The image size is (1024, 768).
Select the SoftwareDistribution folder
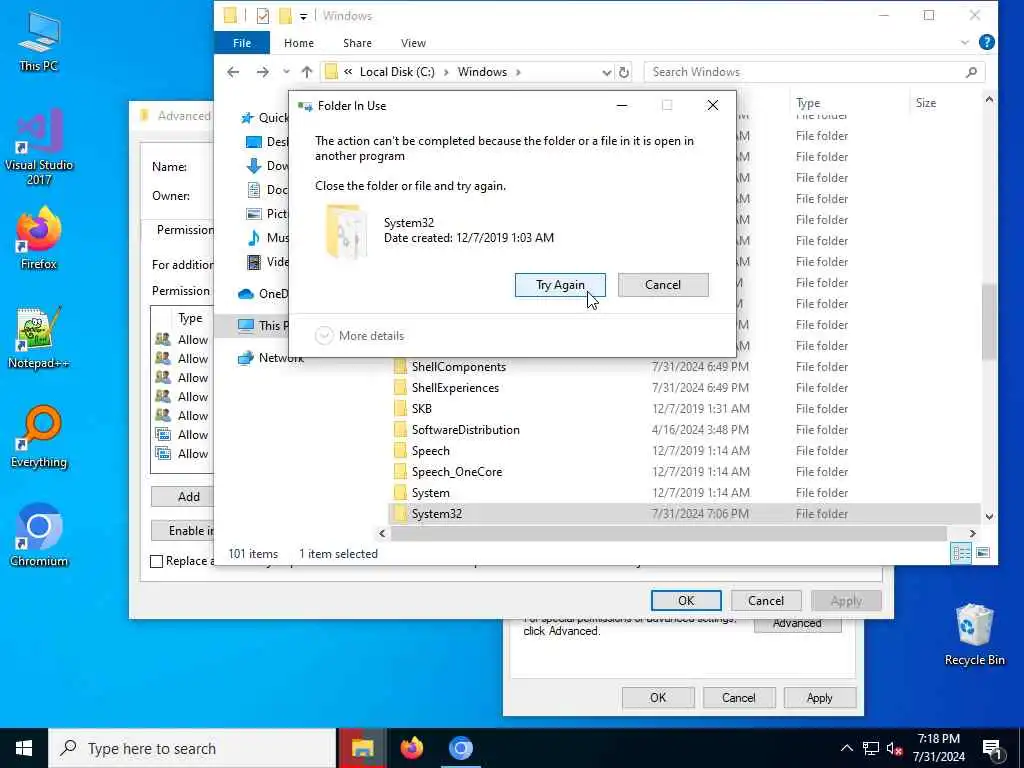click(466, 430)
